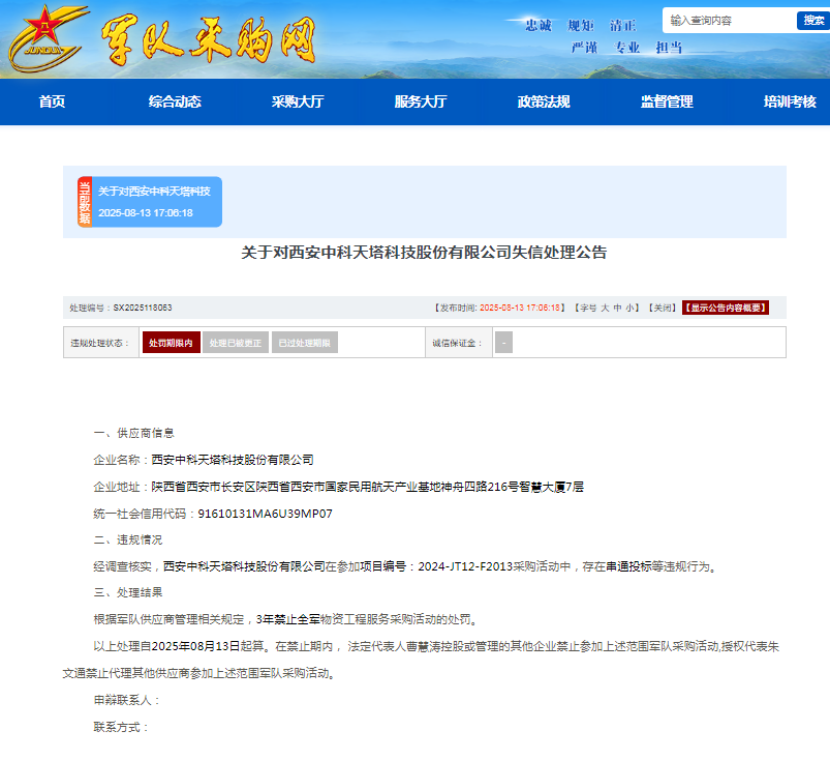Viewport: 830px width, 760px height.
Task: Click the 严谨 专业 担当 slogan line
Action: [627, 48]
